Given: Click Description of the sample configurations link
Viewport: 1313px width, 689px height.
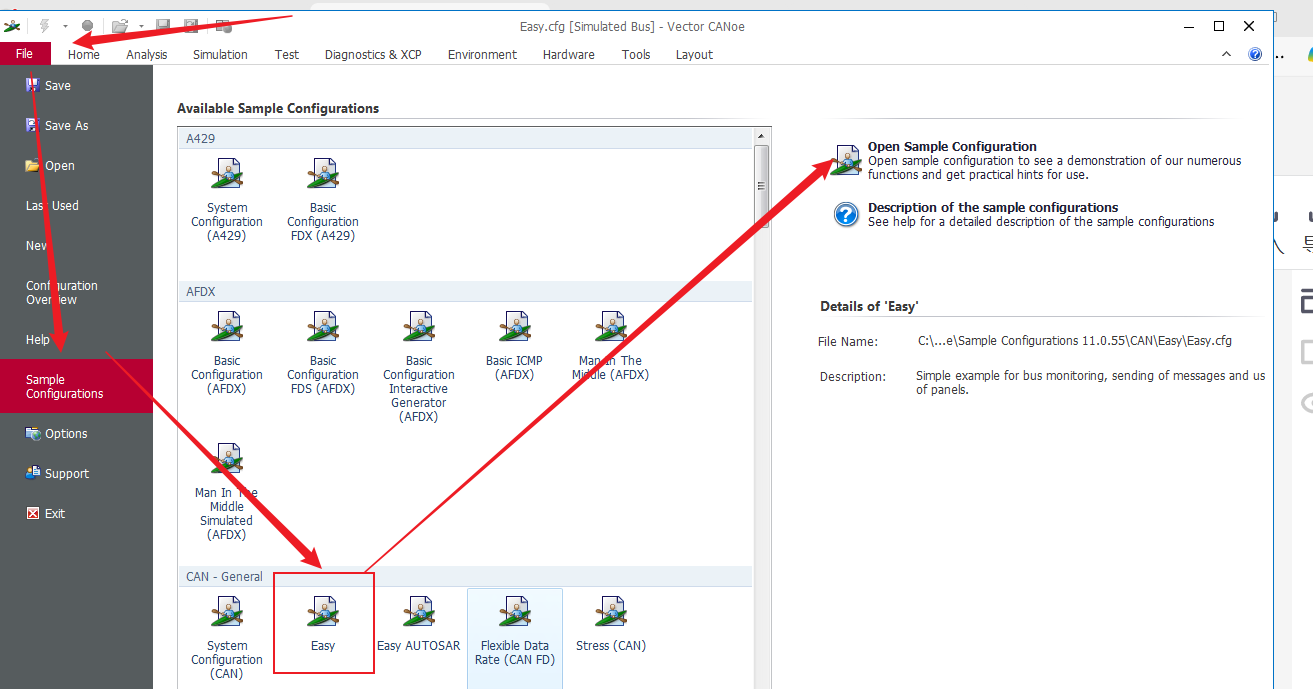Looking at the screenshot, I should (x=993, y=207).
